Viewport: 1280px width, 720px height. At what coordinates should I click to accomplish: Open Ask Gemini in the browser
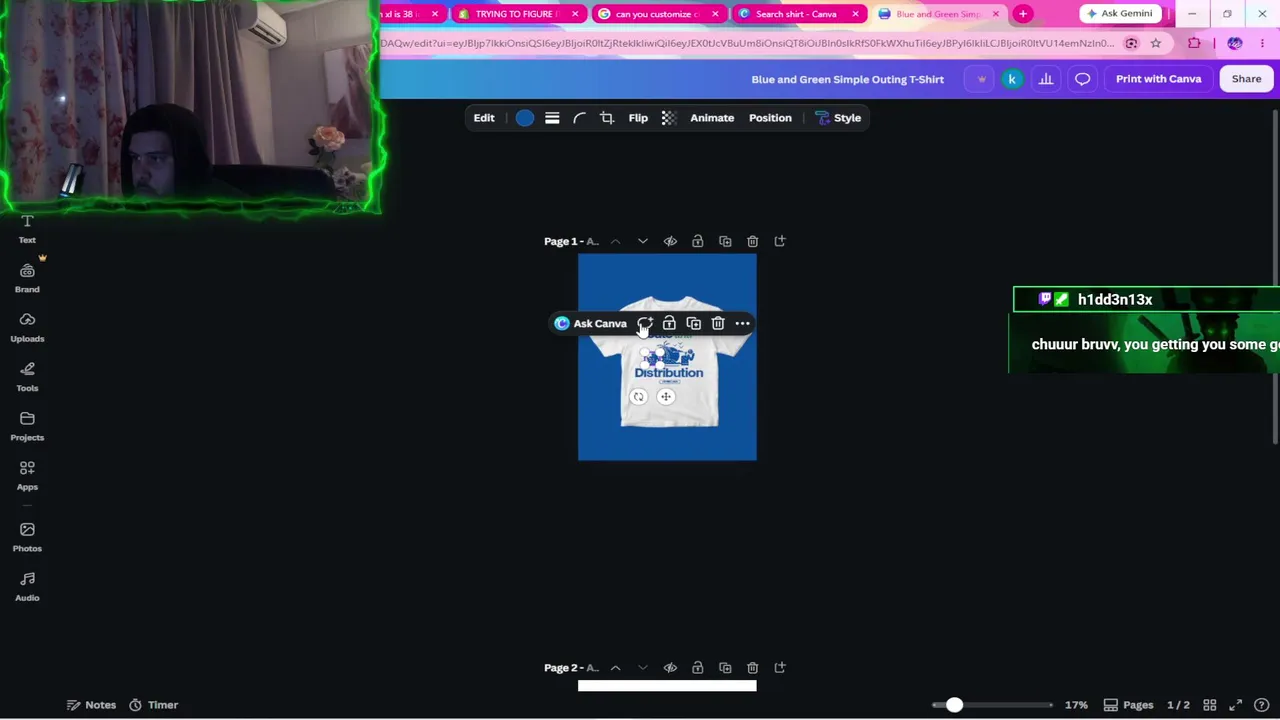1120,14
